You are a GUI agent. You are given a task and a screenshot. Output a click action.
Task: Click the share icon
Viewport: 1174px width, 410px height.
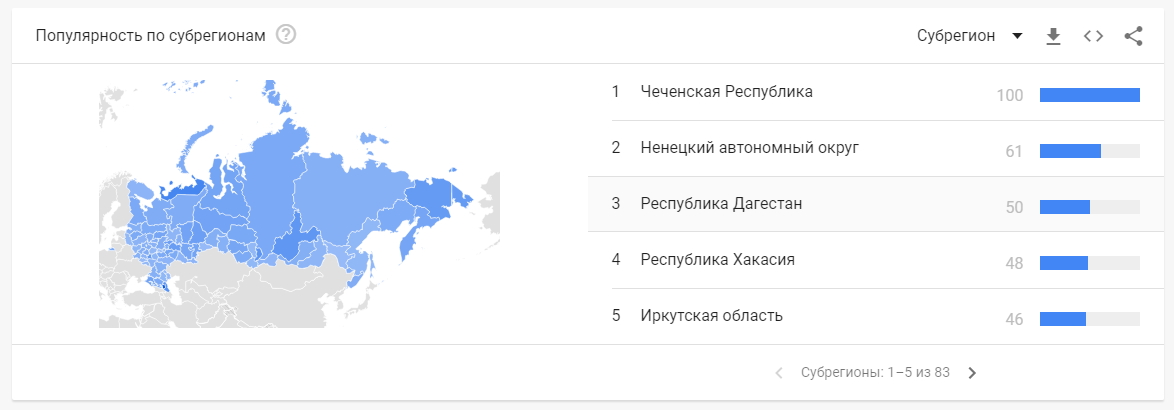pos(1134,36)
